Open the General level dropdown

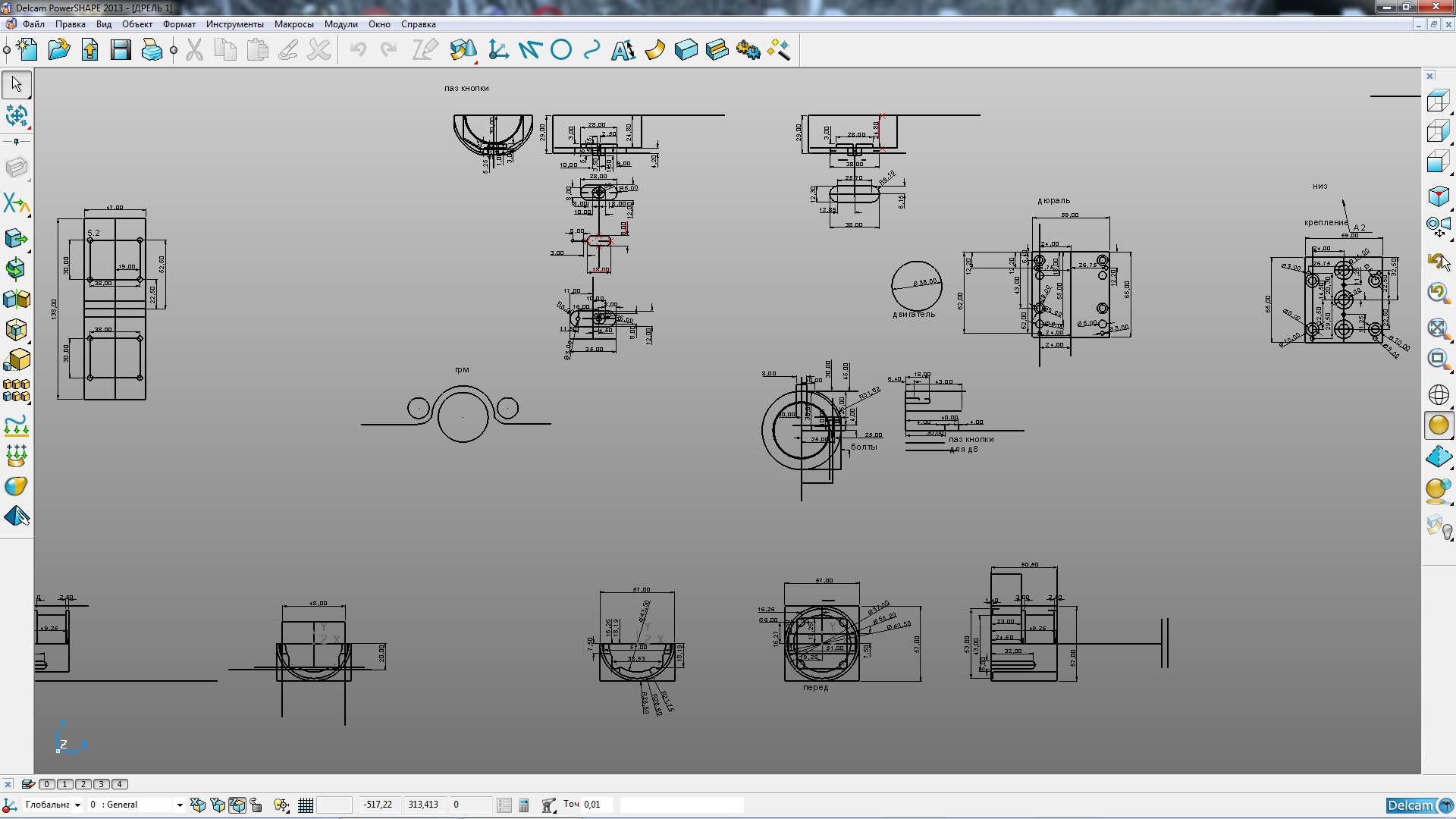point(180,805)
